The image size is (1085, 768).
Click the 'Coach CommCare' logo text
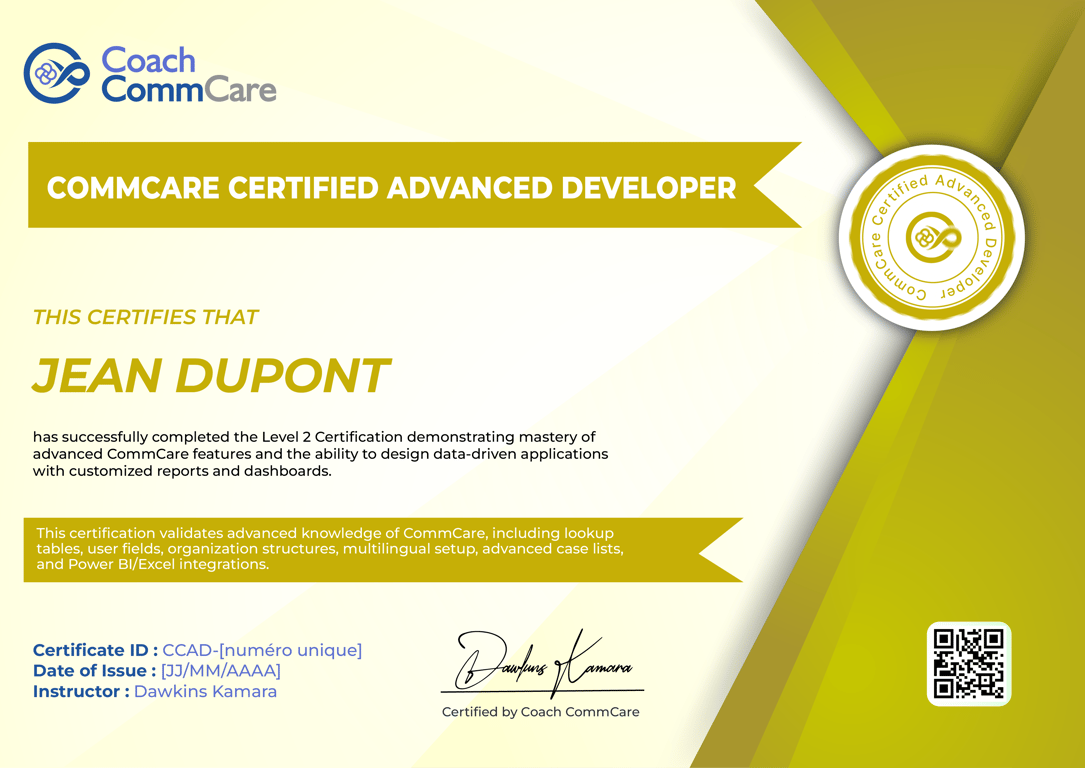point(189,75)
